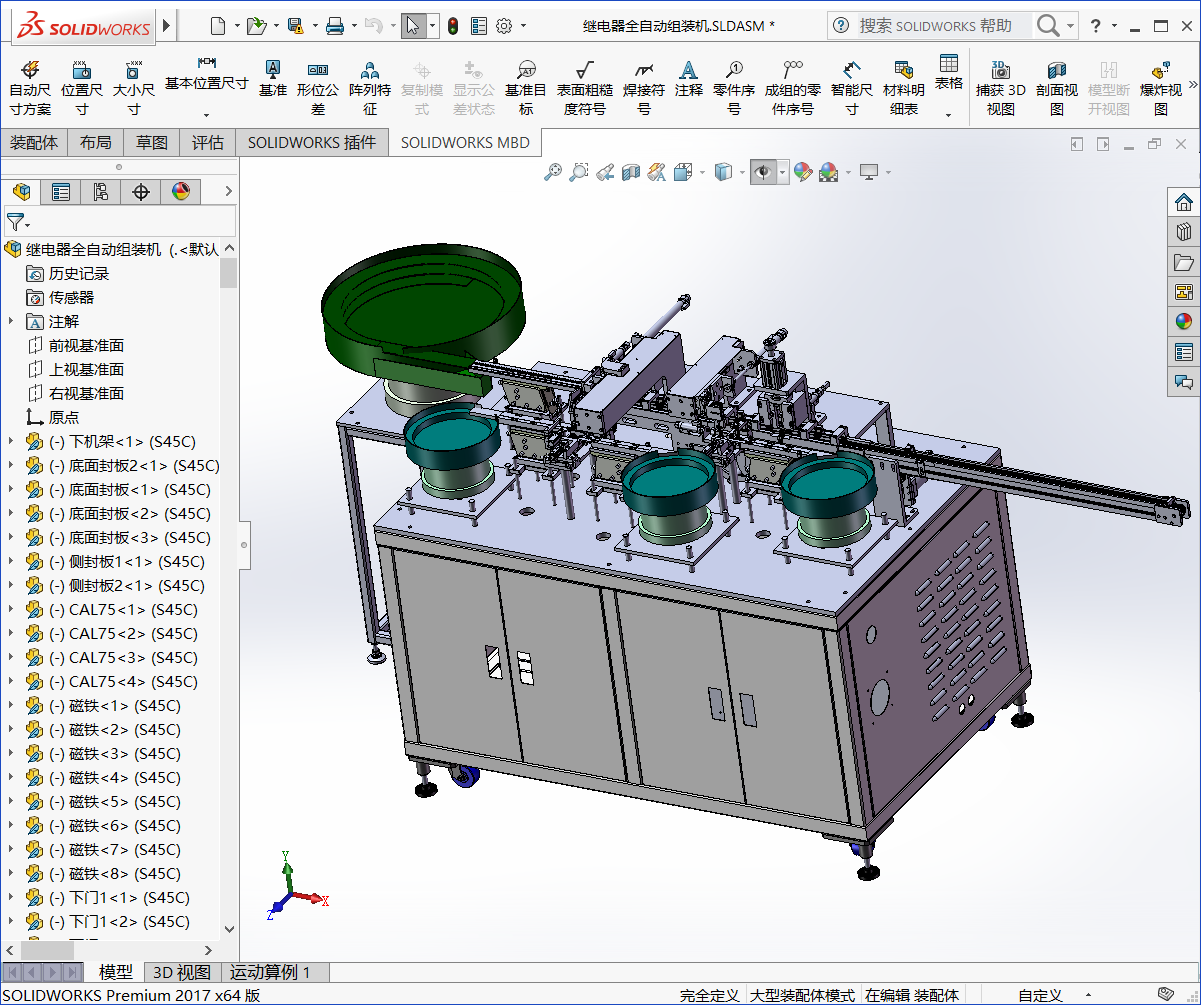Select the 零件序号 balloon tool
Image resolution: width=1201 pixels, height=1005 pixels.
734,88
